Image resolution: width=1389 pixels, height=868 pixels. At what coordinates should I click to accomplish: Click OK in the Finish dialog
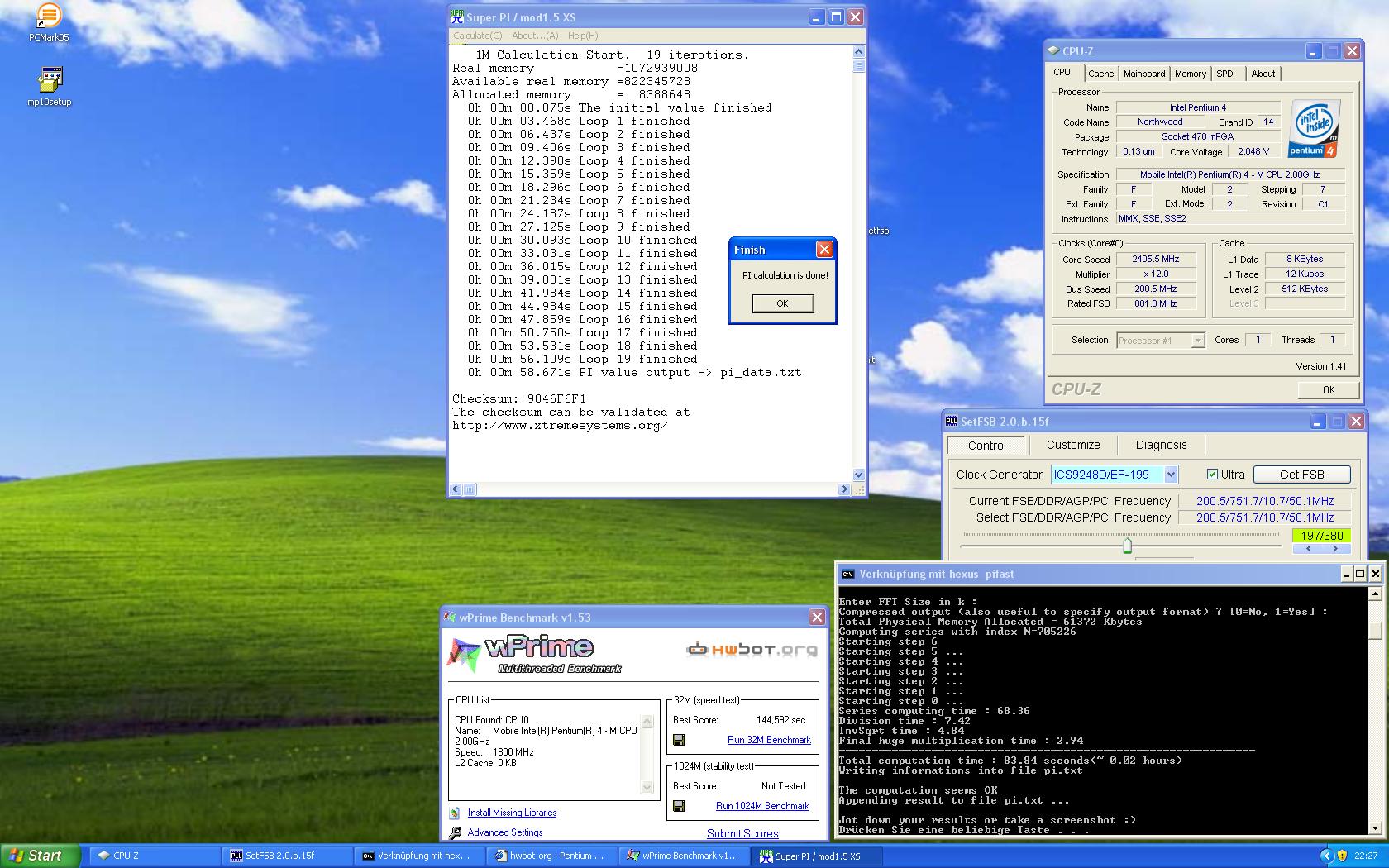pyautogui.click(x=782, y=303)
